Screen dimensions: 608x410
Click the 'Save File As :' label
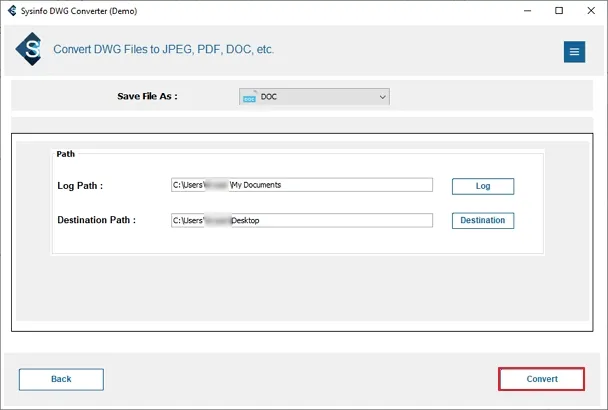pyautogui.click(x=147, y=96)
